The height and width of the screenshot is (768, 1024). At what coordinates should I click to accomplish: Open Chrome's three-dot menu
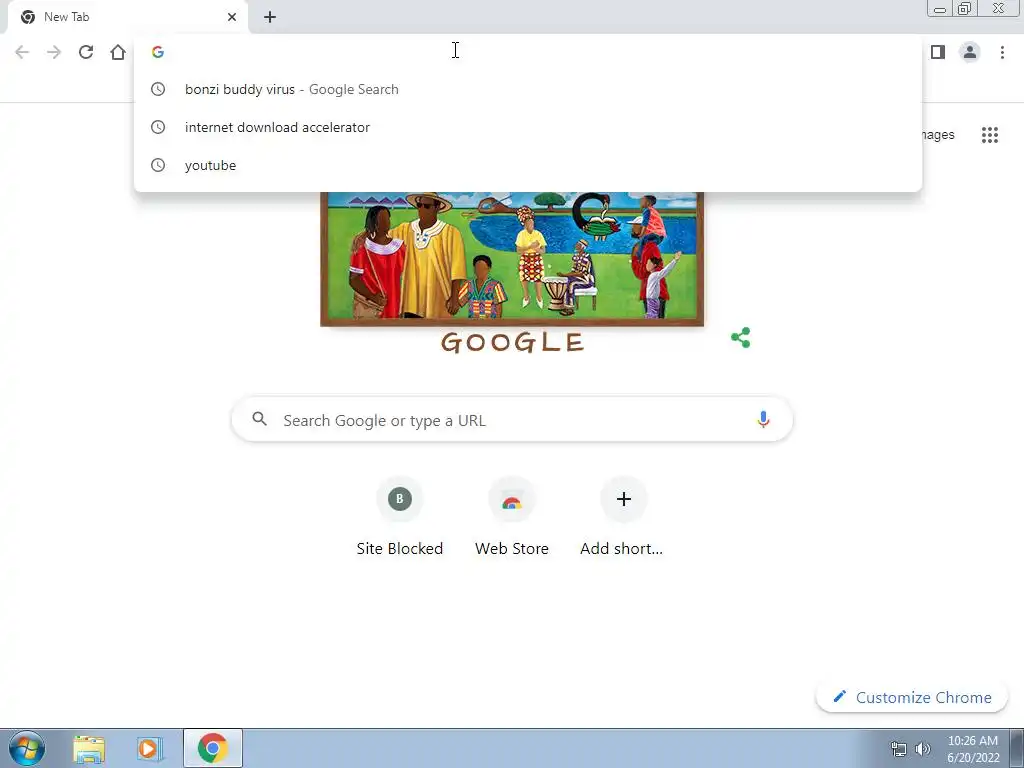click(1002, 52)
